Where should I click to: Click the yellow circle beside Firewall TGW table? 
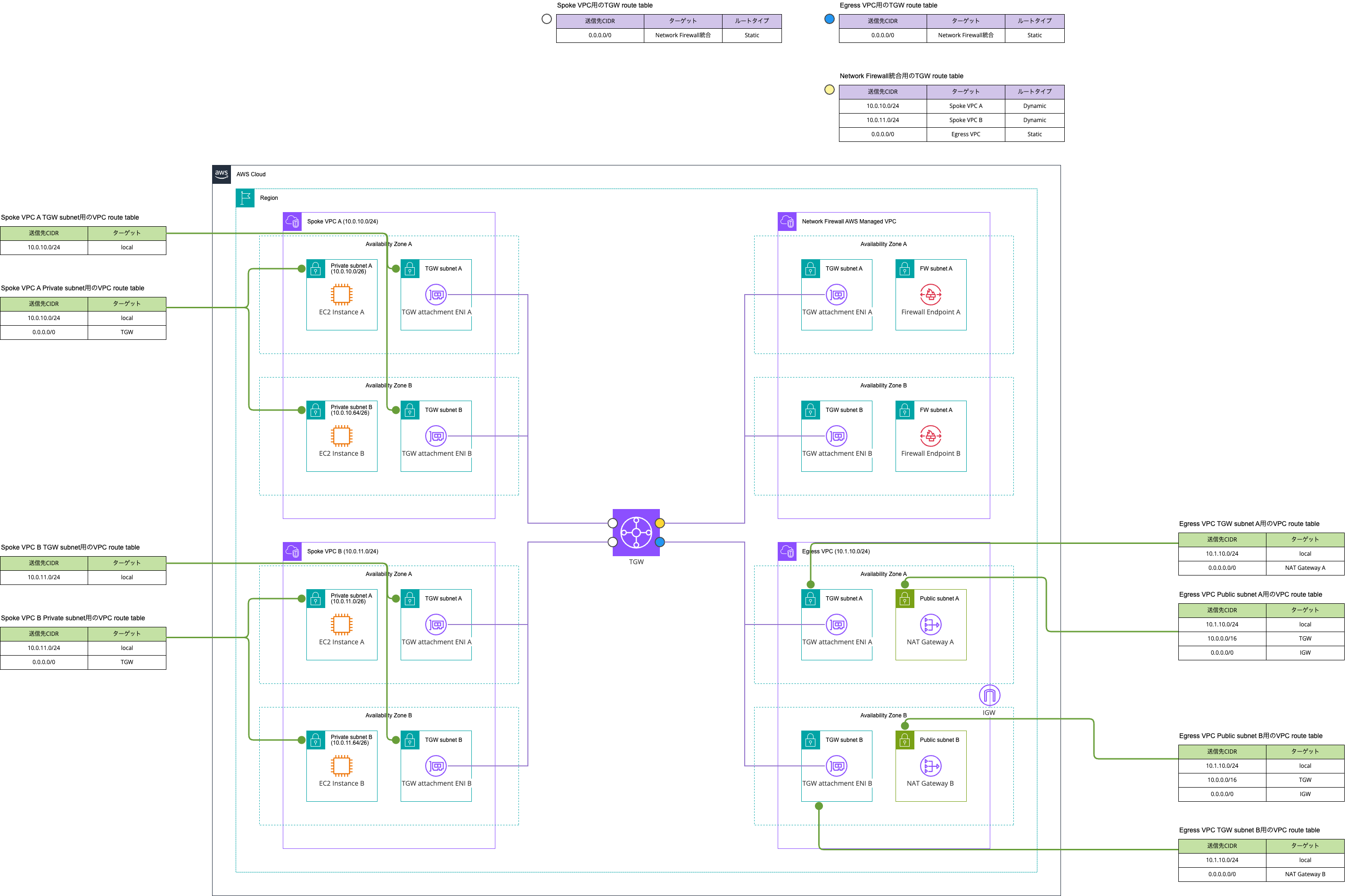tap(829, 90)
